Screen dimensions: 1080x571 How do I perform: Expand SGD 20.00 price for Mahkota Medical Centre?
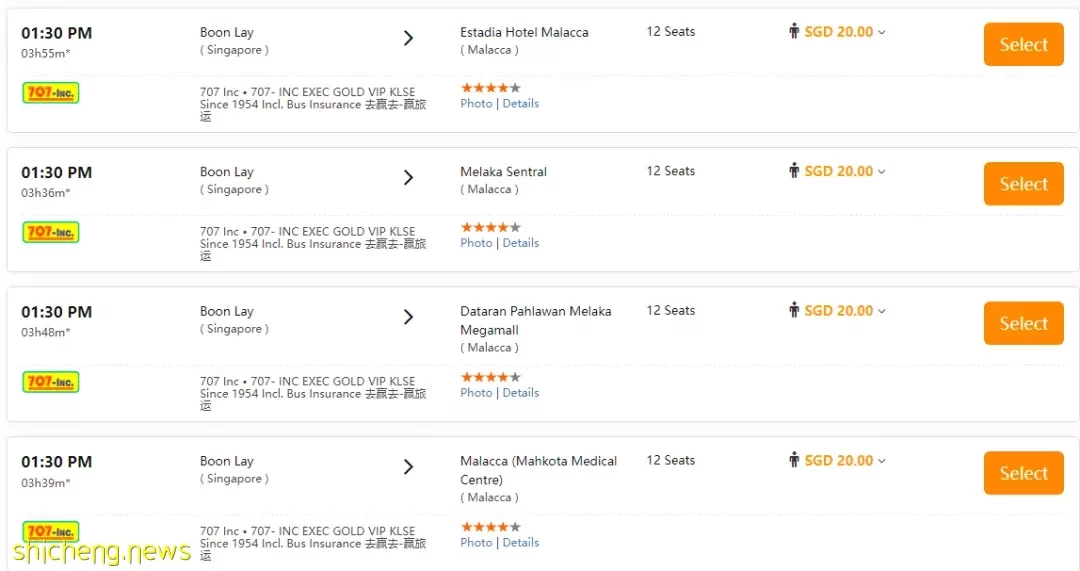844,460
